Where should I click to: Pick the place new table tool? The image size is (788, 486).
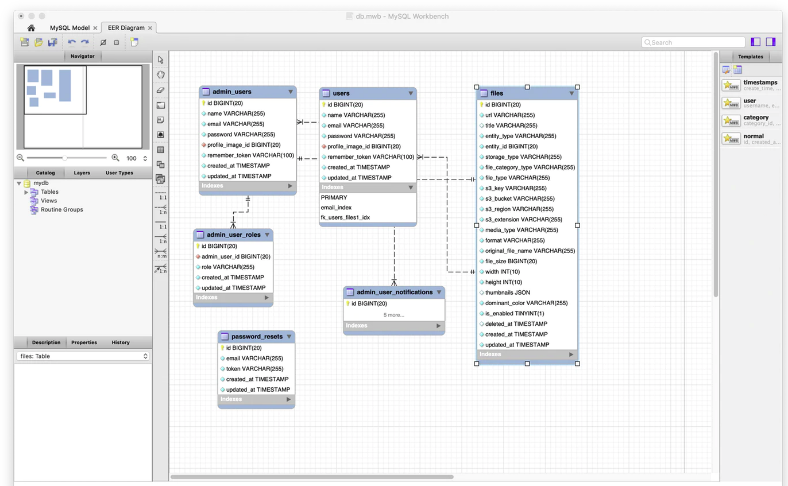coord(161,149)
